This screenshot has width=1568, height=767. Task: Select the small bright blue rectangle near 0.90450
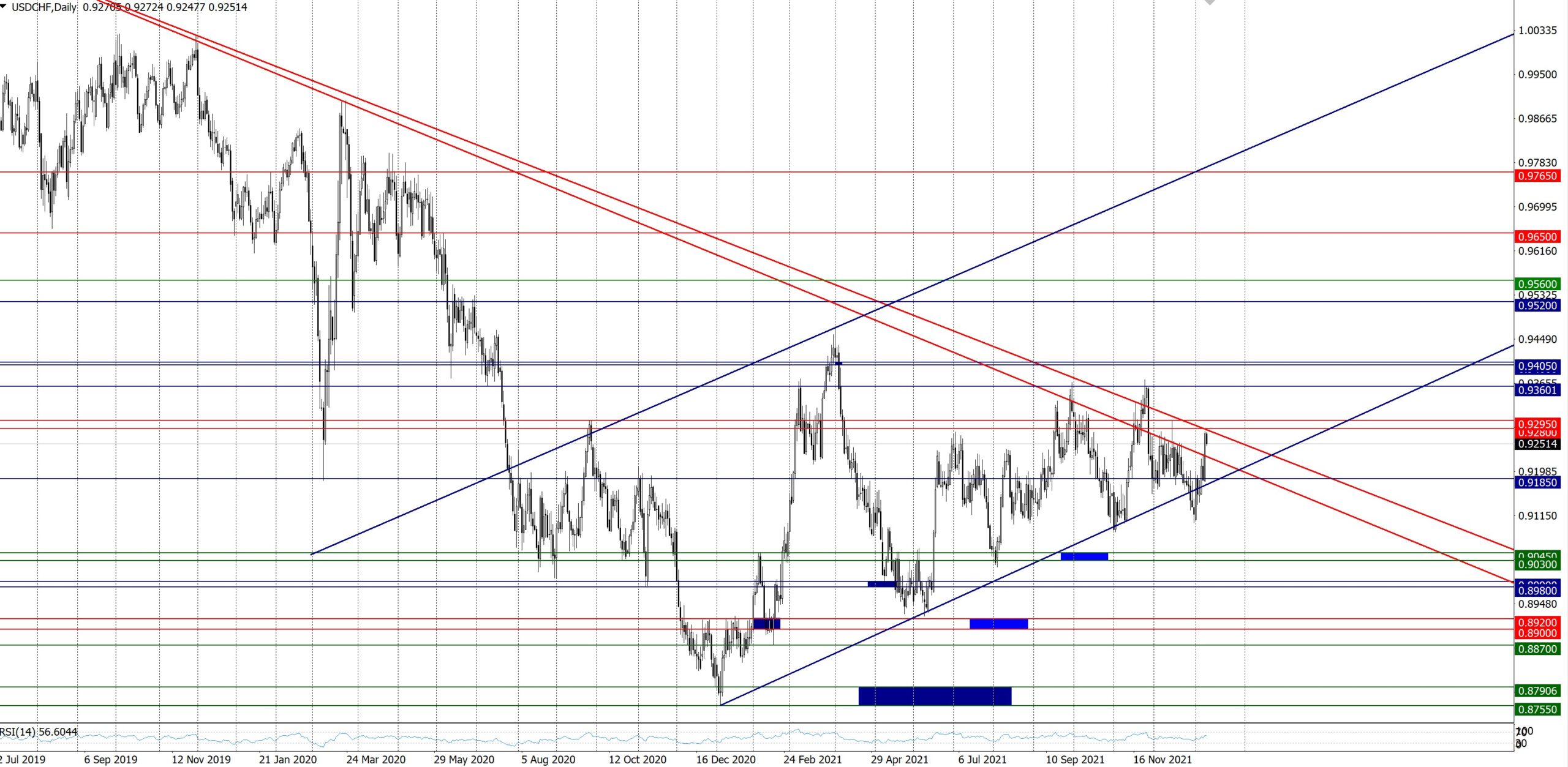coord(1084,556)
